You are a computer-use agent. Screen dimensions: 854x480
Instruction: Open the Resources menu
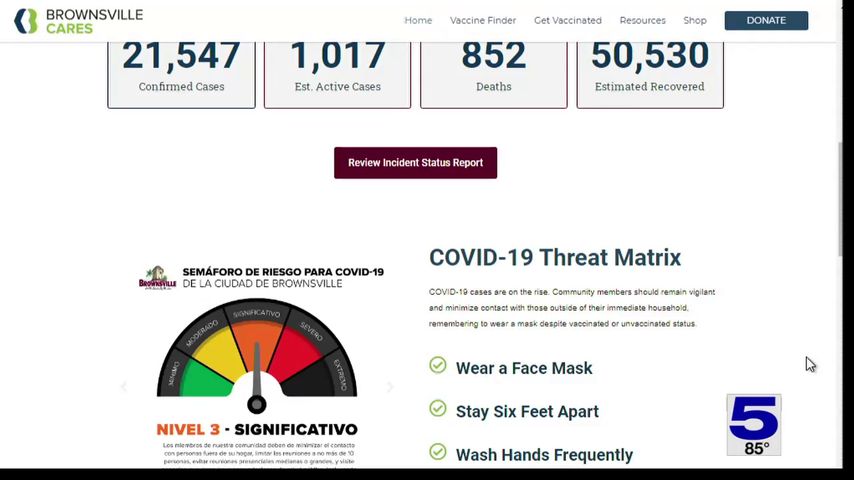(x=643, y=21)
